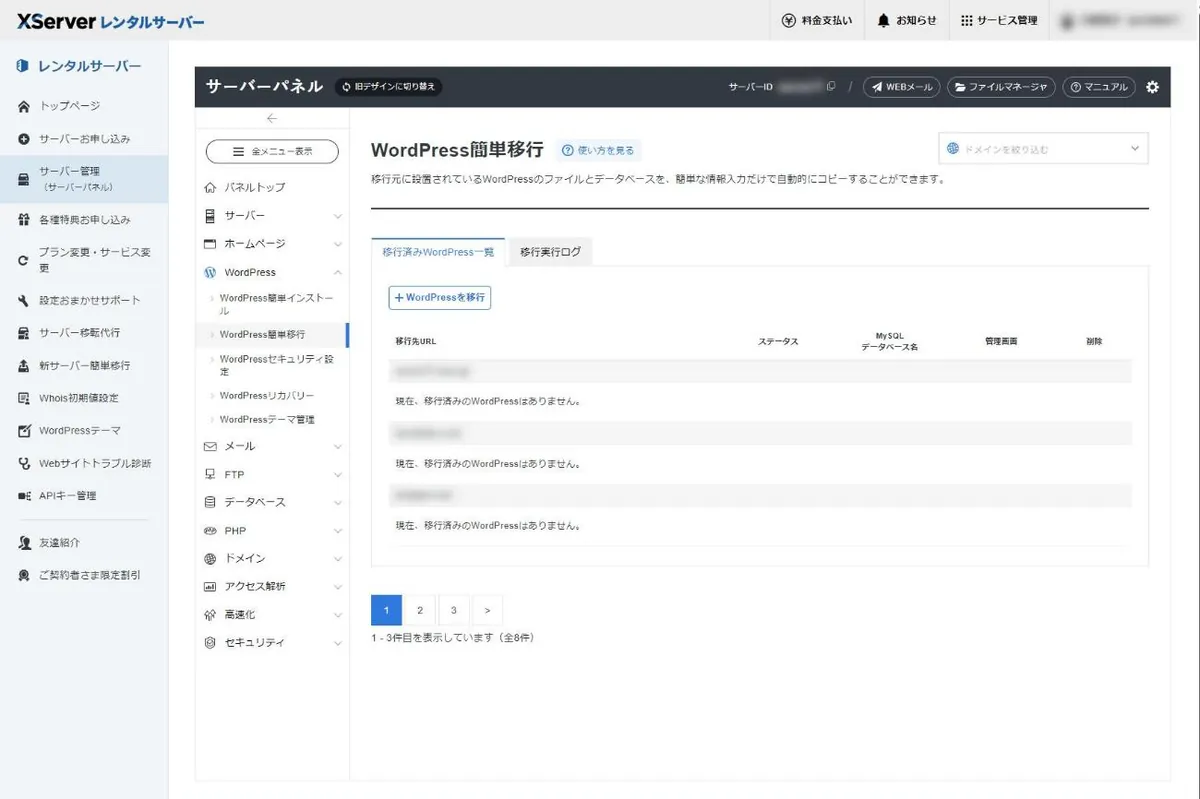Collapse panel menu with the back arrow
1200x799 pixels.
tap(272, 119)
